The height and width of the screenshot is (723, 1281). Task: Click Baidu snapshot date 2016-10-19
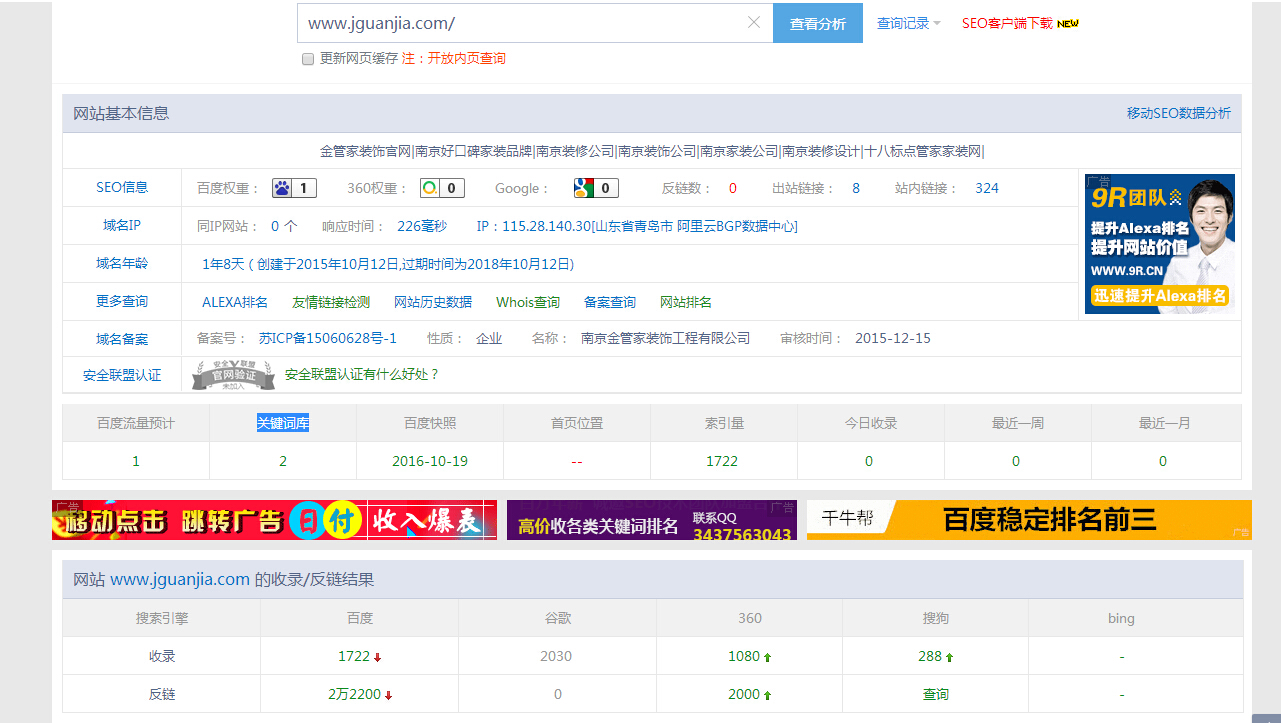click(430, 461)
